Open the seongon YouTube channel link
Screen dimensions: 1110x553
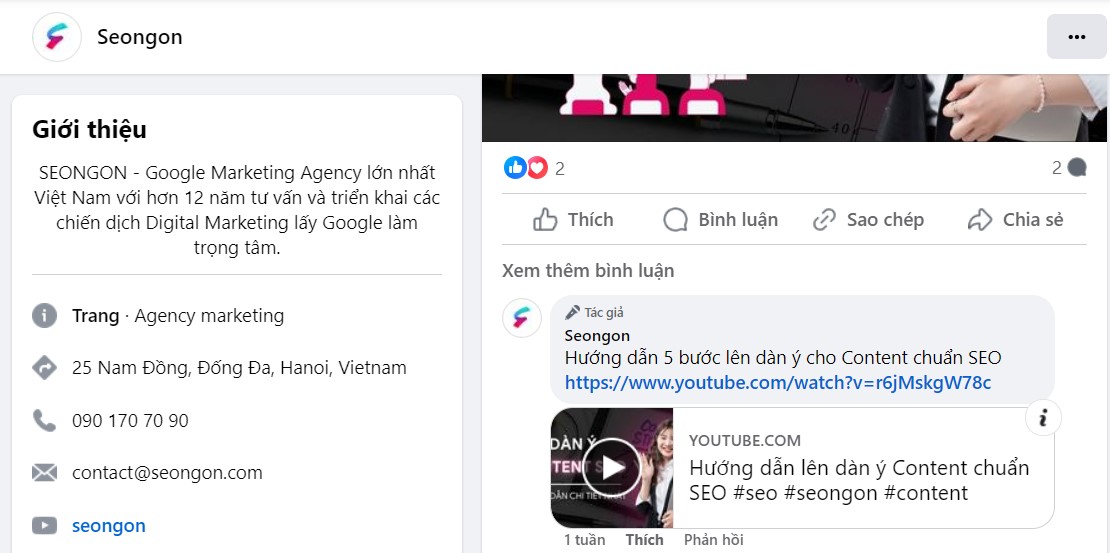click(109, 526)
